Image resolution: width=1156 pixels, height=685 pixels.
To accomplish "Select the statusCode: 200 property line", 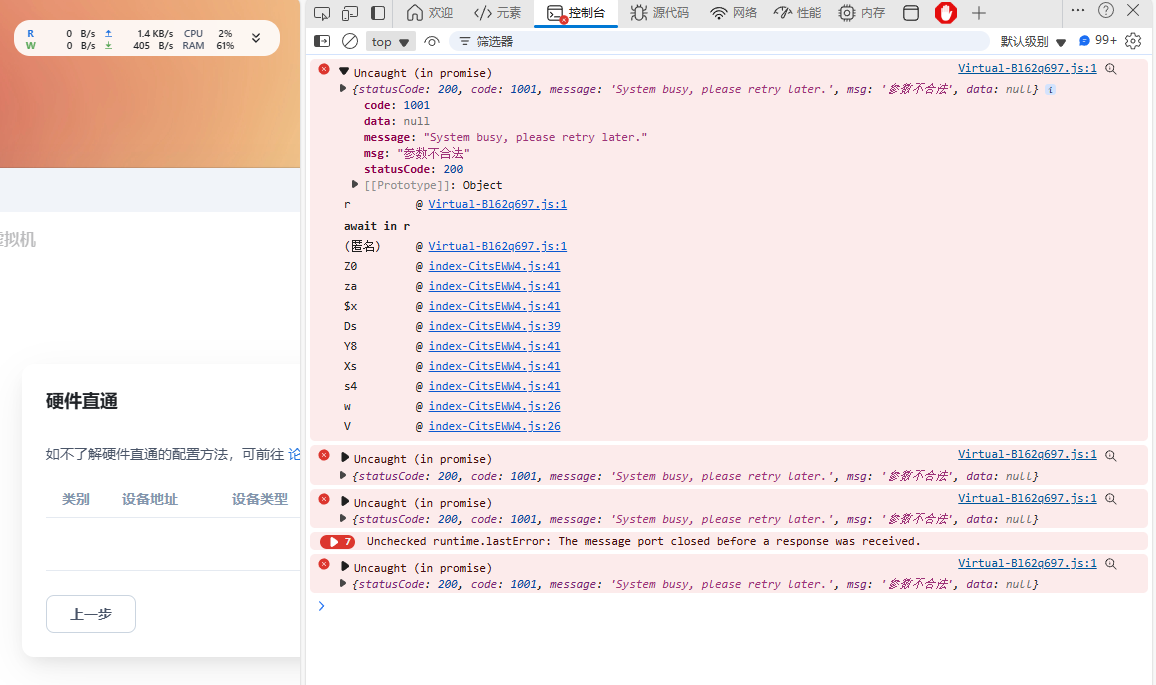I will pos(414,169).
